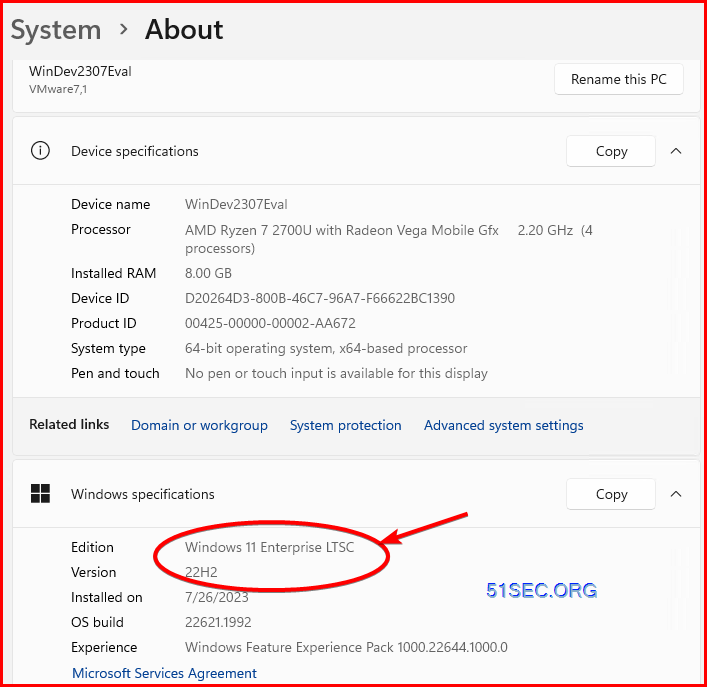This screenshot has height=687, width=707.
Task: Open the System protection link
Action: (x=345, y=425)
